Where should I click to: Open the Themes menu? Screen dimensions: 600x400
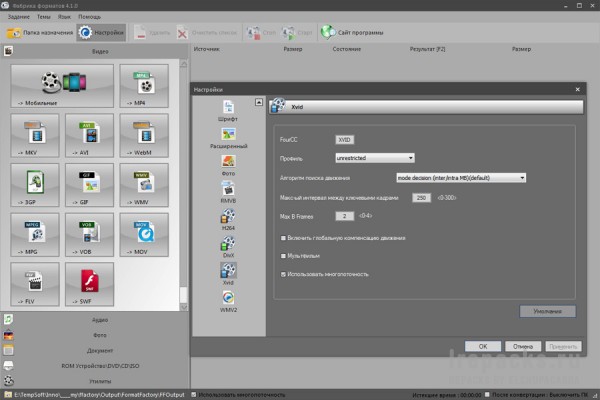44,17
